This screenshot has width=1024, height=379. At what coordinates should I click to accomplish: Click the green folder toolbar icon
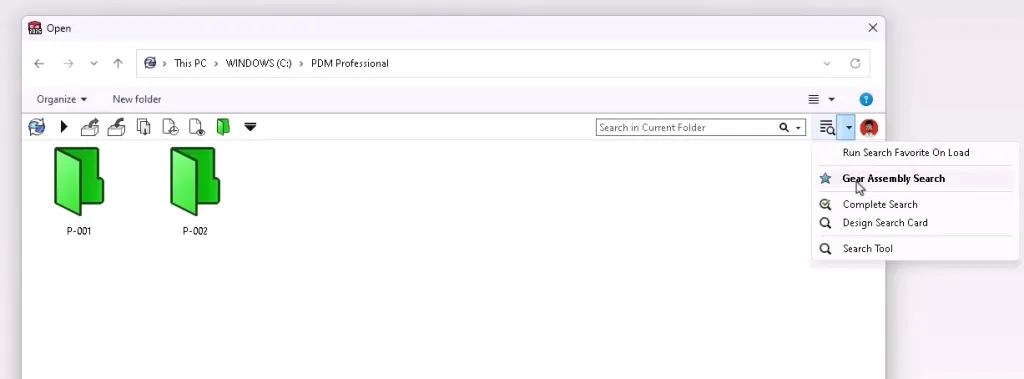tap(223, 127)
